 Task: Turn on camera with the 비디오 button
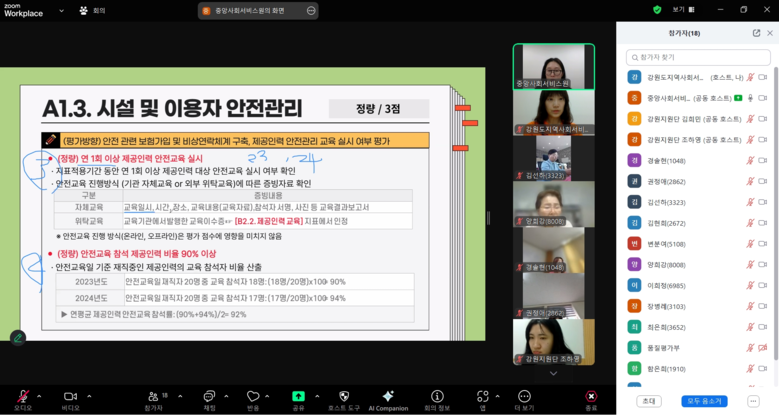(70, 396)
